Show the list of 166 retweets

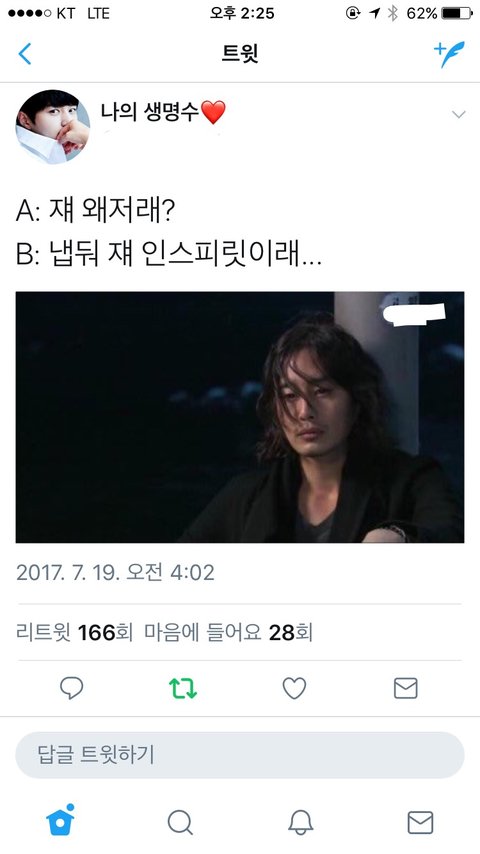pos(74,633)
